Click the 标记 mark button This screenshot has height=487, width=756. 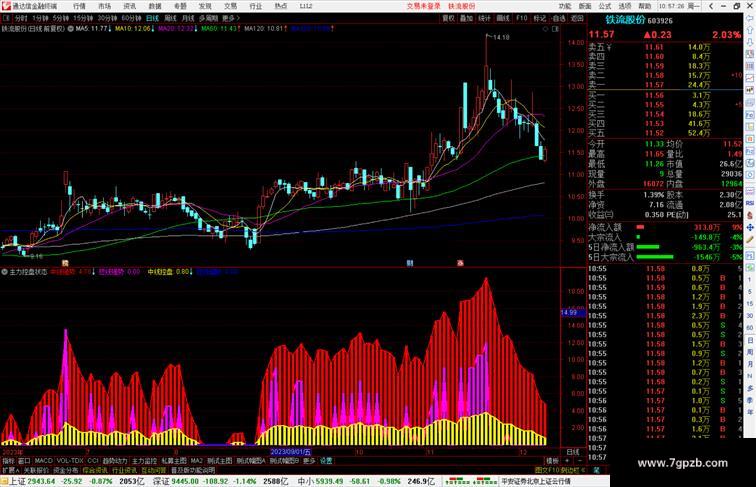[540, 18]
